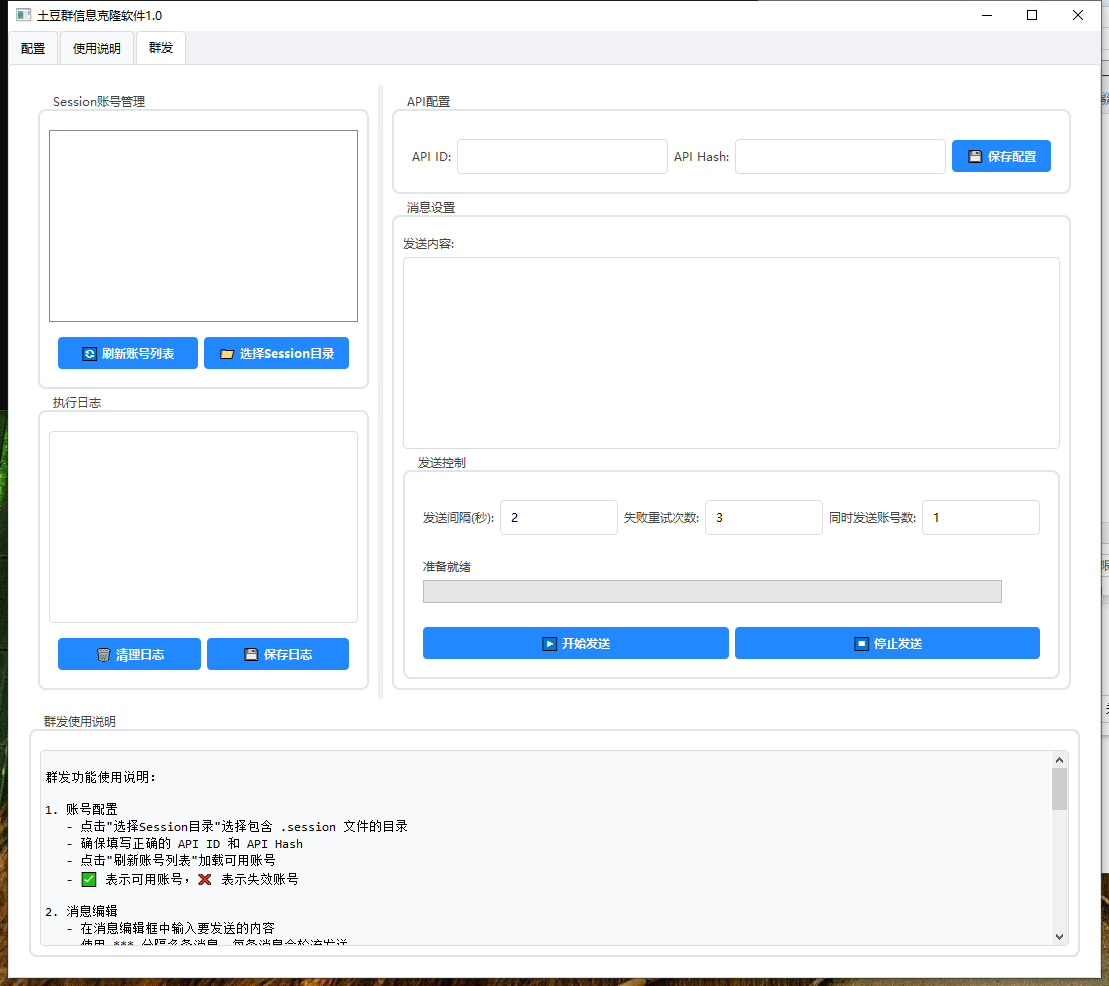Click the 失败重试次数 input box
This screenshot has width=1109, height=986.
(763, 518)
